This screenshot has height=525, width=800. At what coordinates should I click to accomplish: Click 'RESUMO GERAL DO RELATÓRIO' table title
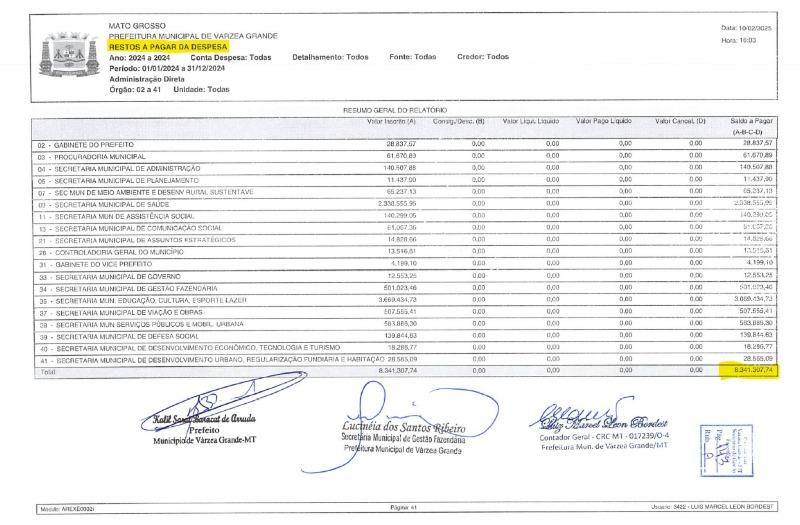(395, 110)
